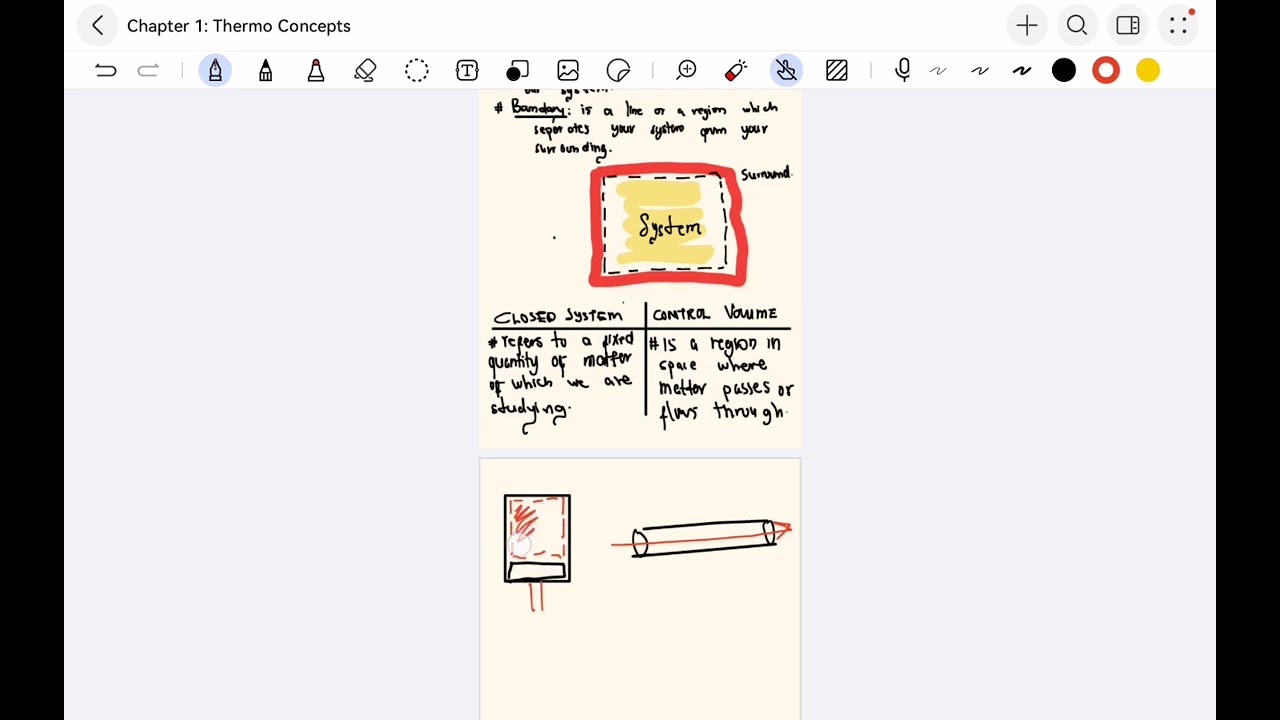Insert a text box
Viewport: 1280px width, 720px height.
pos(467,70)
